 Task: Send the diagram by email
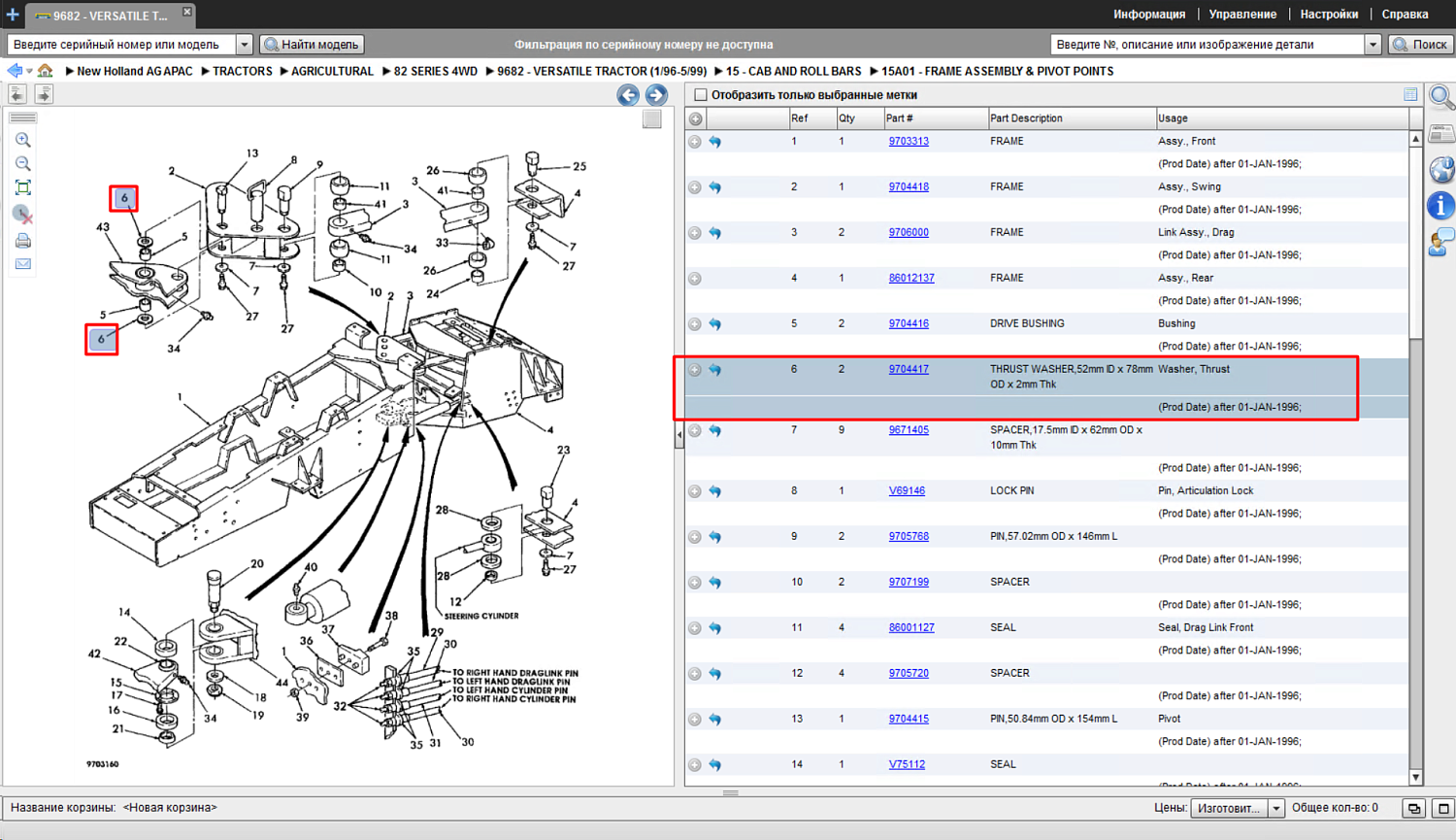click(23, 264)
